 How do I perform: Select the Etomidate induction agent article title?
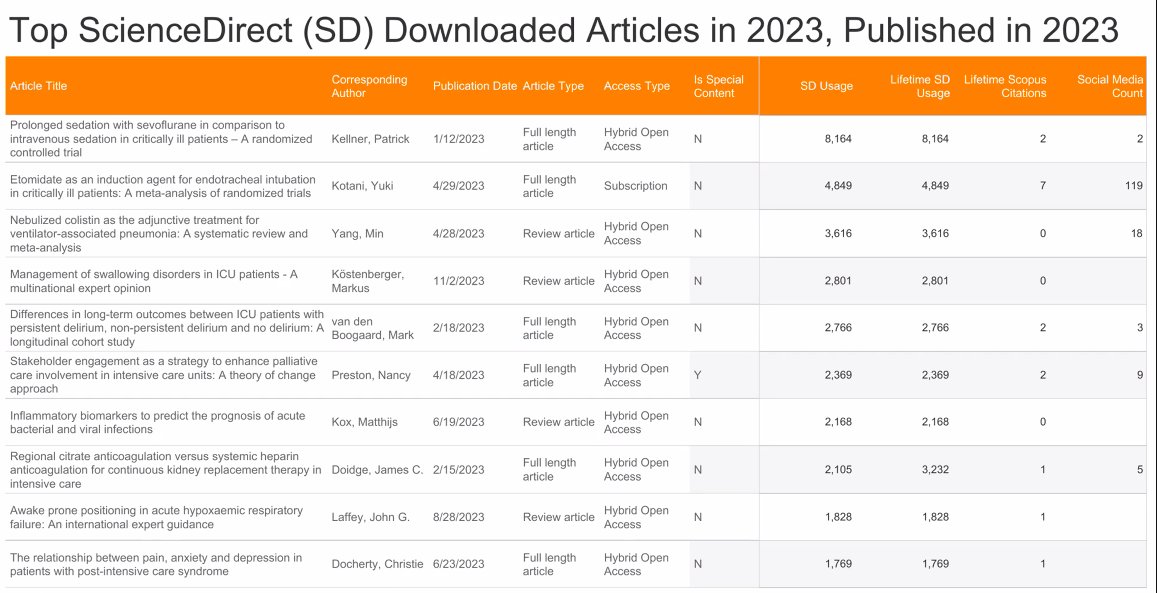coord(162,186)
